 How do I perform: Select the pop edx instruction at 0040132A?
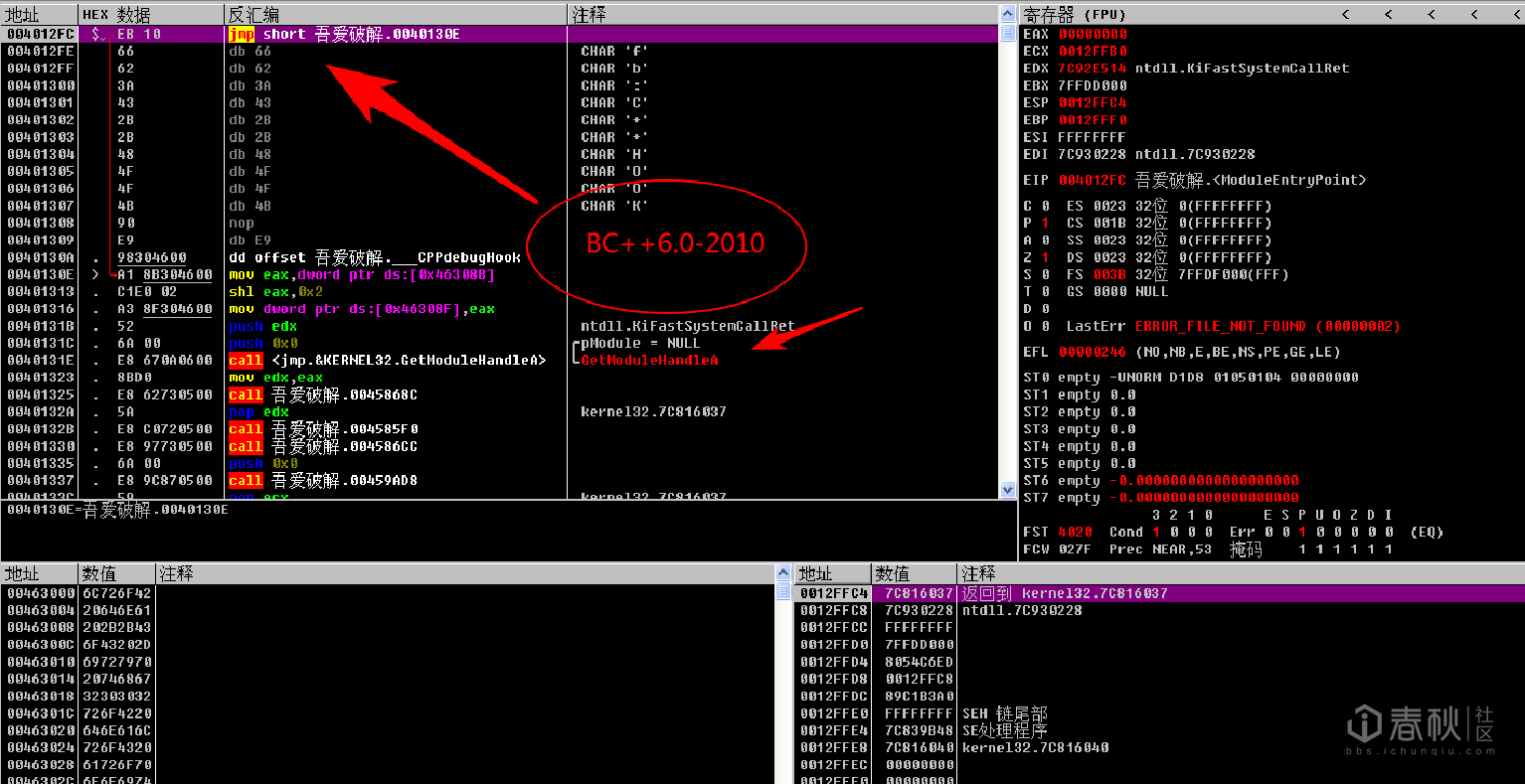click(x=500, y=411)
